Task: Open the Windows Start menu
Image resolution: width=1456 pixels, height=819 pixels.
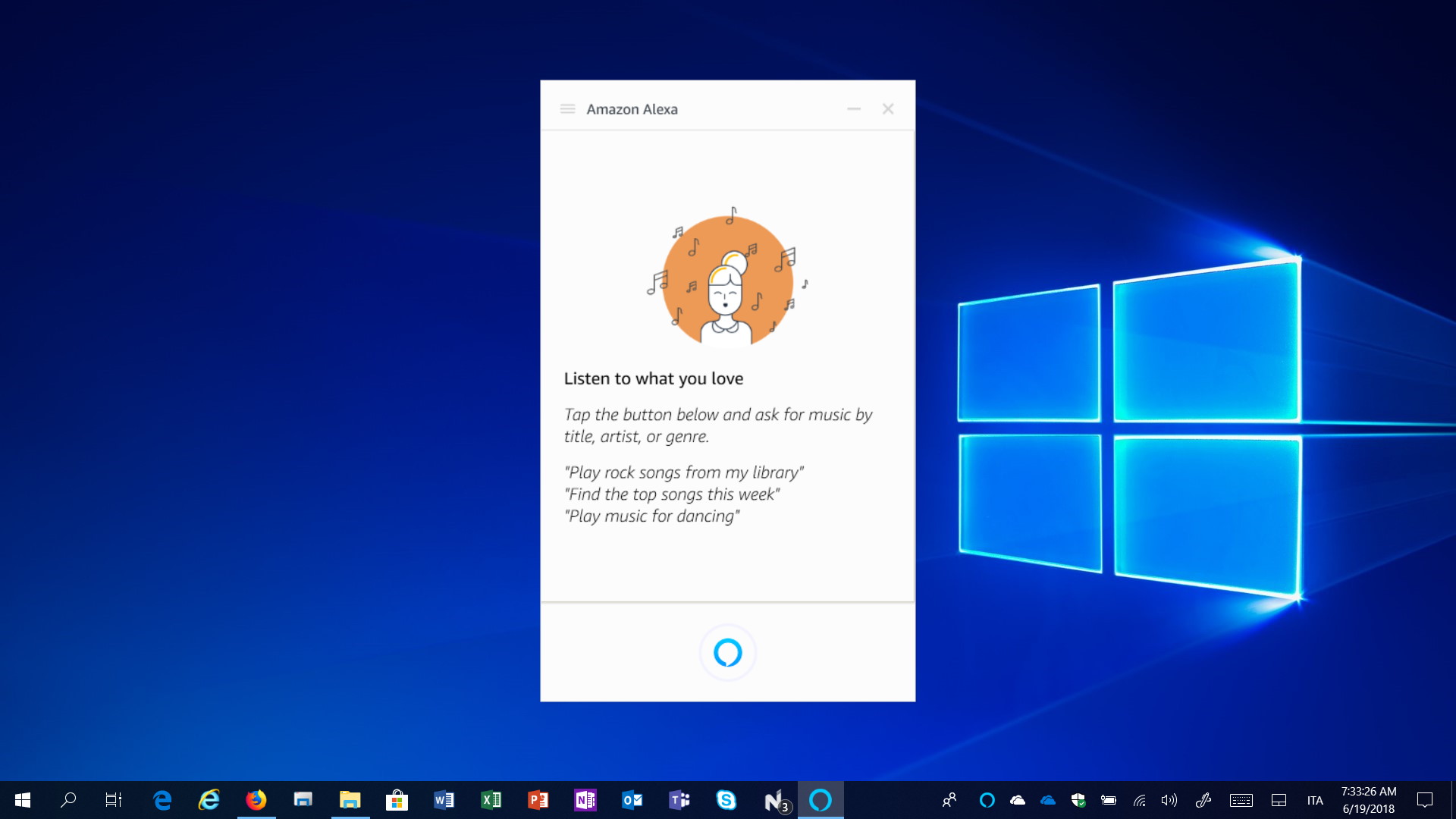Action: (23, 800)
